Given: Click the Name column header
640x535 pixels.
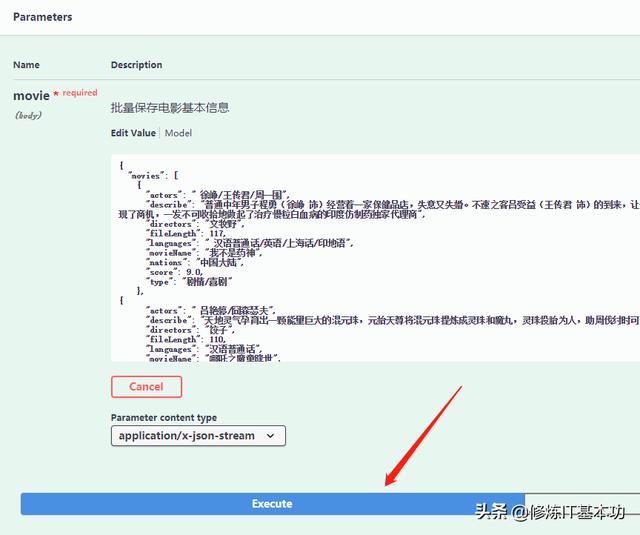Looking at the screenshot, I should (x=26, y=65).
